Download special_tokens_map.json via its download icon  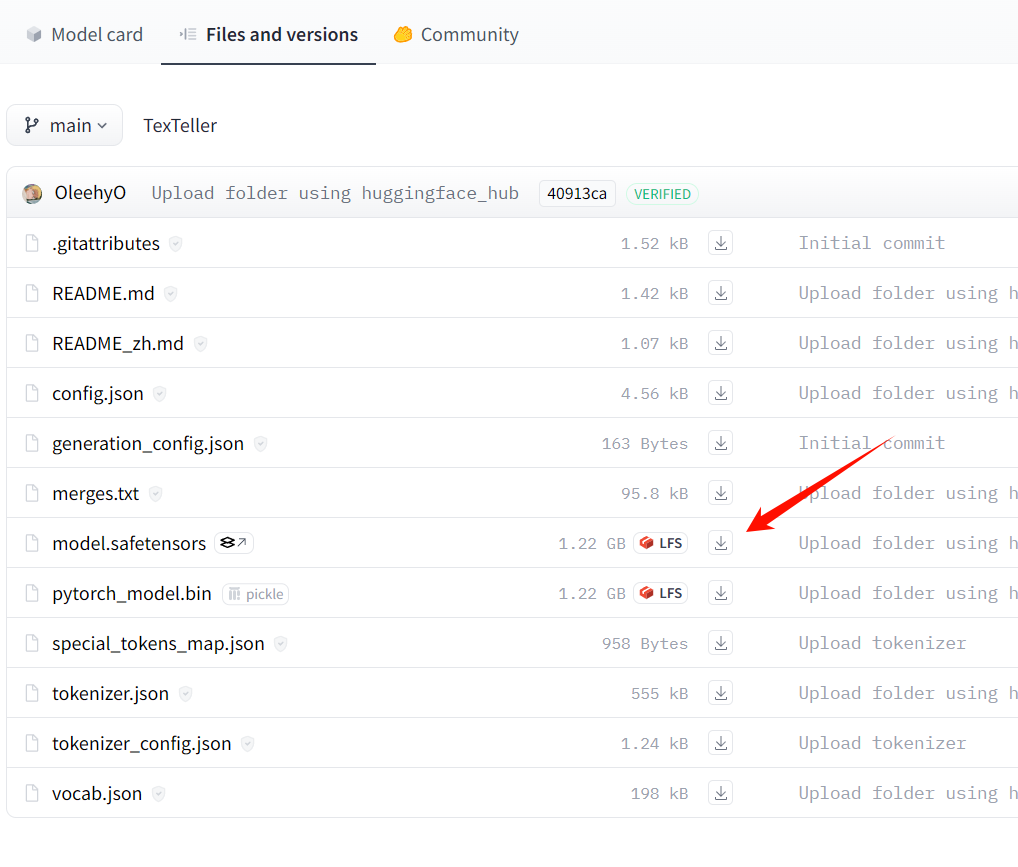click(x=721, y=643)
